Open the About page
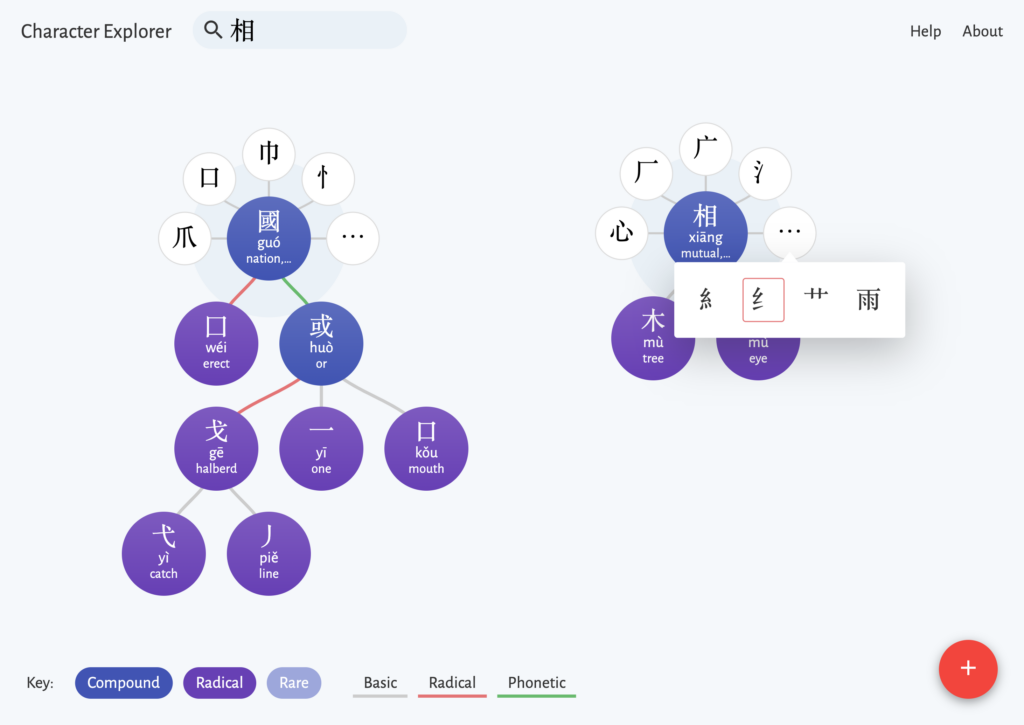The height and width of the screenshot is (725, 1024). click(x=982, y=31)
